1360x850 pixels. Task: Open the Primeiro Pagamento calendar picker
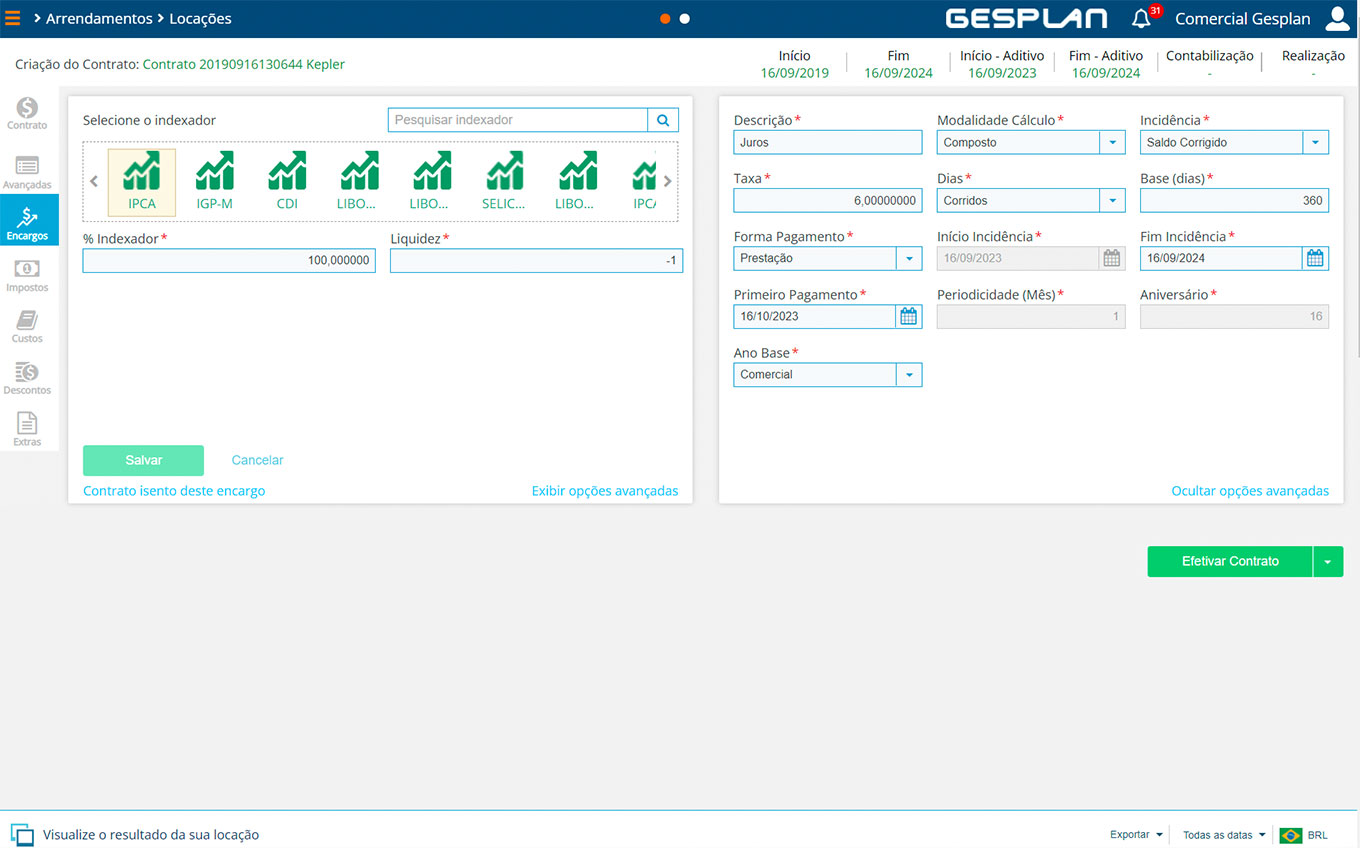click(x=908, y=316)
